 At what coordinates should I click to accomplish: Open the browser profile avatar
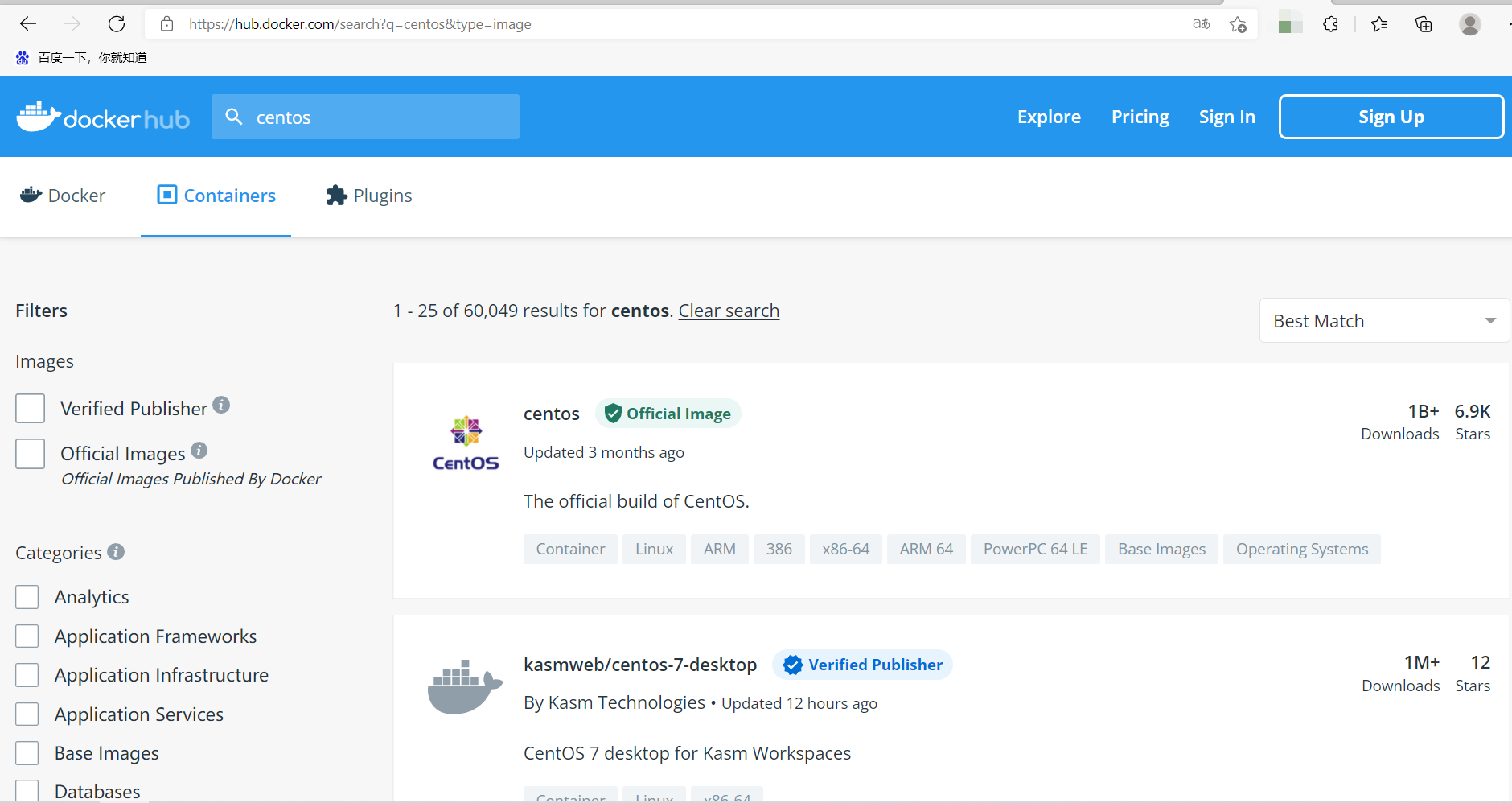[x=1470, y=24]
